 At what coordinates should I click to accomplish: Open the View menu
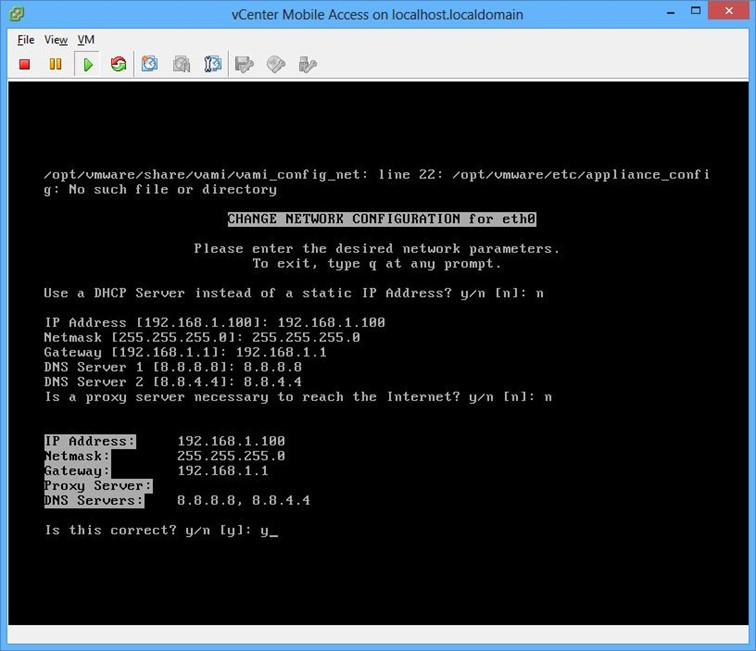56,40
